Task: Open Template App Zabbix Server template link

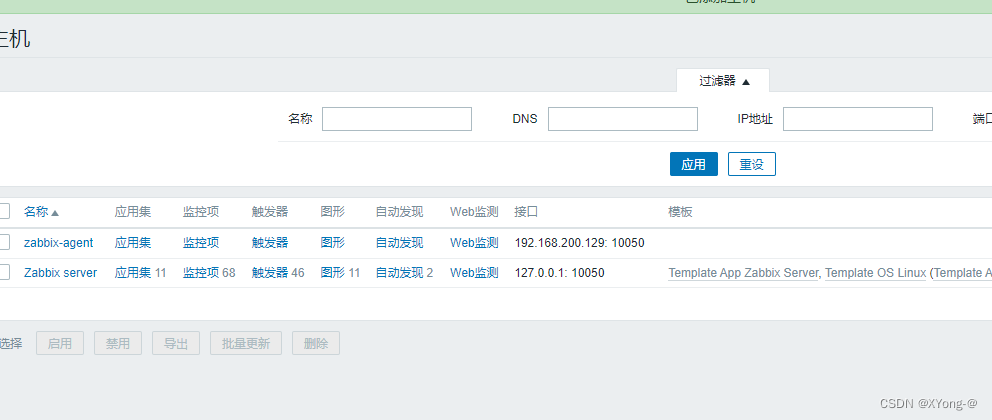Action: [743, 273]
